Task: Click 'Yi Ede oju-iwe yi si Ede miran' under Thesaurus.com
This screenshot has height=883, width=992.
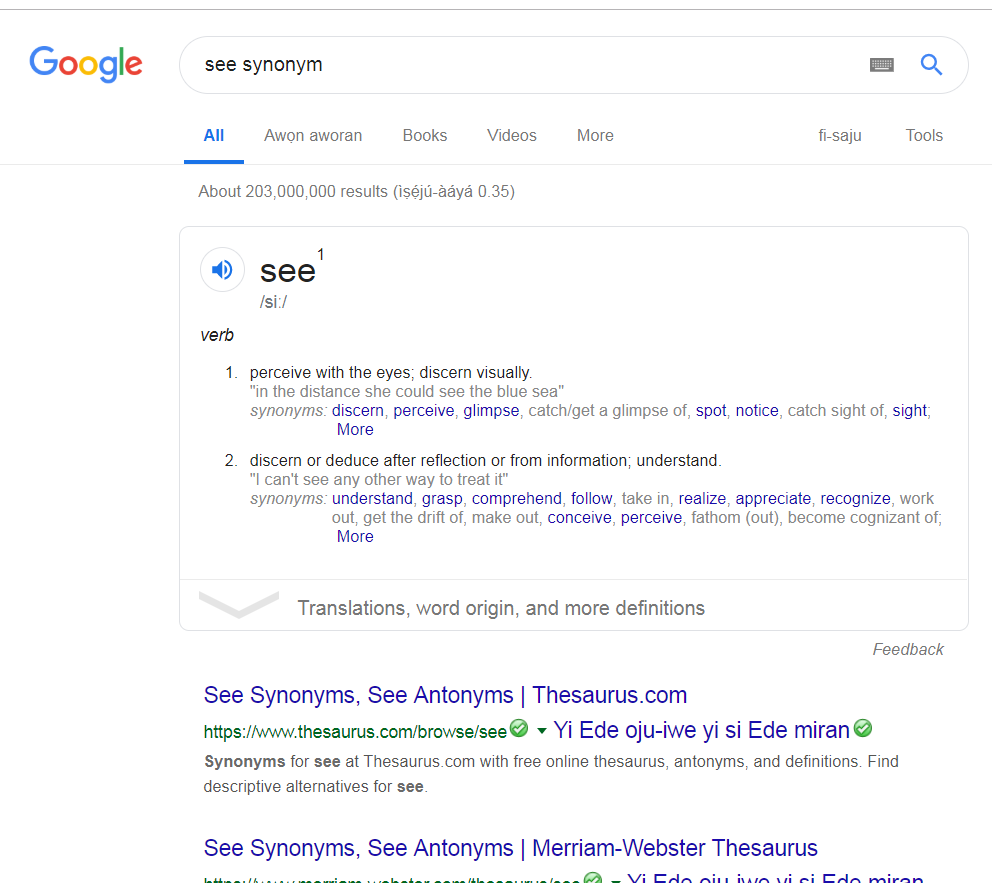Action: click(701, 730)
